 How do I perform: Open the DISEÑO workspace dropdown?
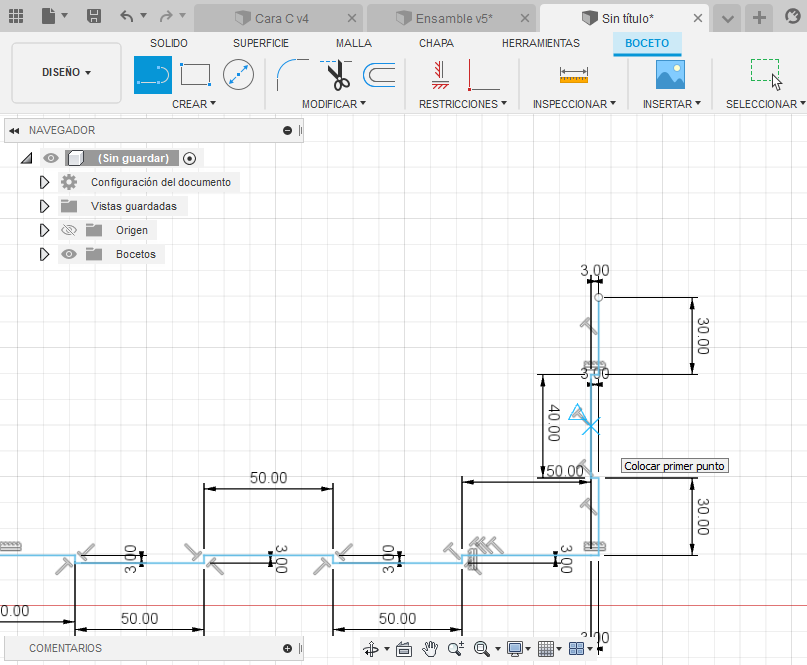(66, 72)
